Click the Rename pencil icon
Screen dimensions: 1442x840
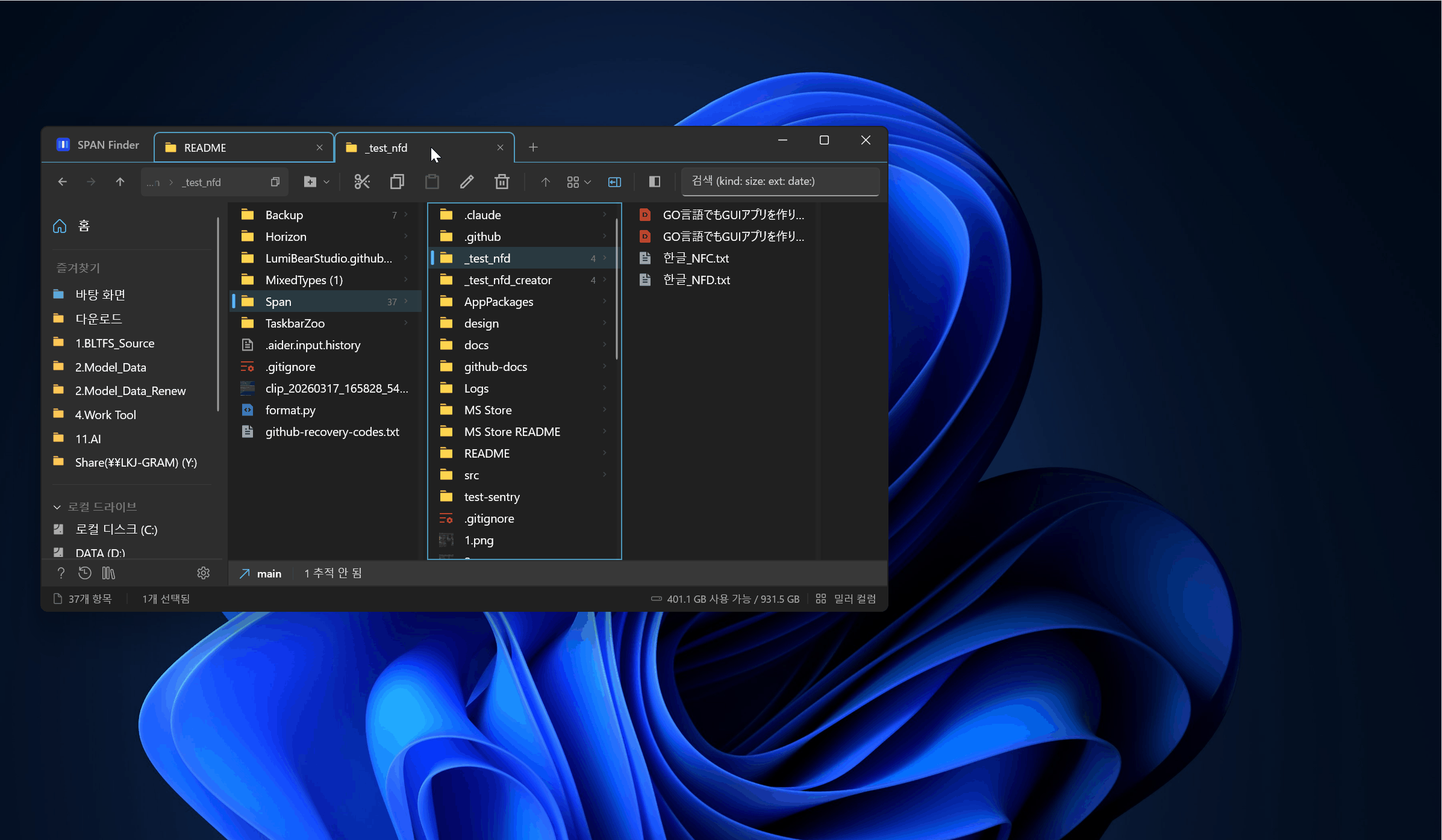[x=467, y=182]
